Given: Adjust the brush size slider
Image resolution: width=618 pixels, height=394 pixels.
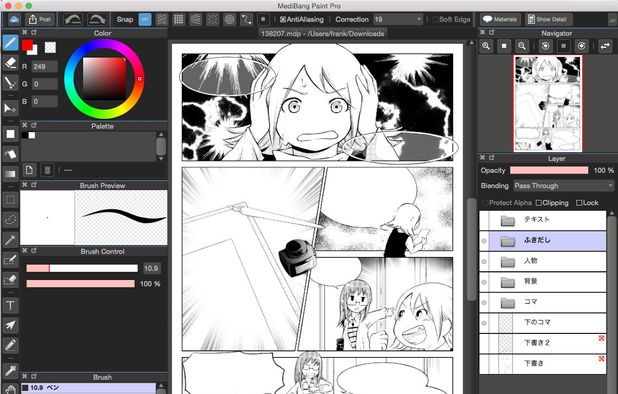Looking at the screenshot, I should click(x=82, y=268).
